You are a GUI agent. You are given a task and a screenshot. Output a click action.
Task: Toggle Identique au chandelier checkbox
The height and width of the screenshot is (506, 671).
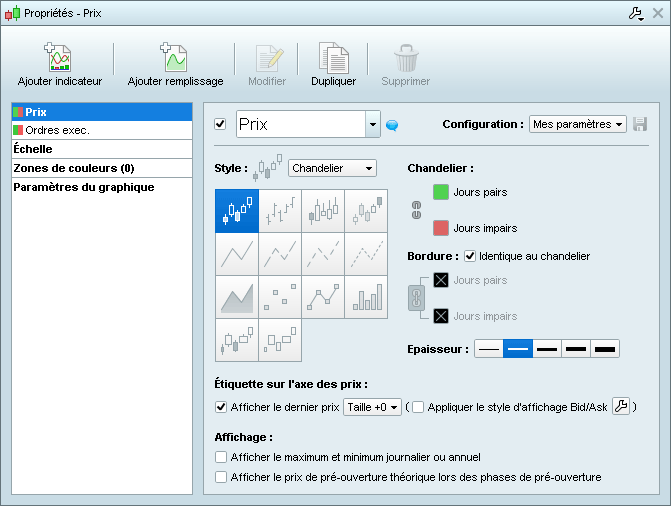[x=470, y=256]
